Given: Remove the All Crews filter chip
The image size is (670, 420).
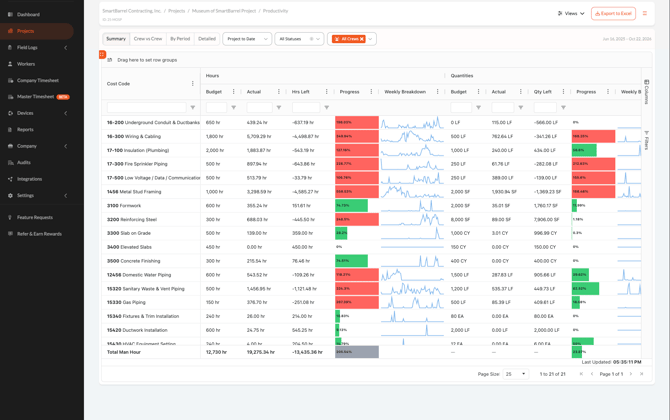Looking at the screenshot, I should (x=362, y=39).
